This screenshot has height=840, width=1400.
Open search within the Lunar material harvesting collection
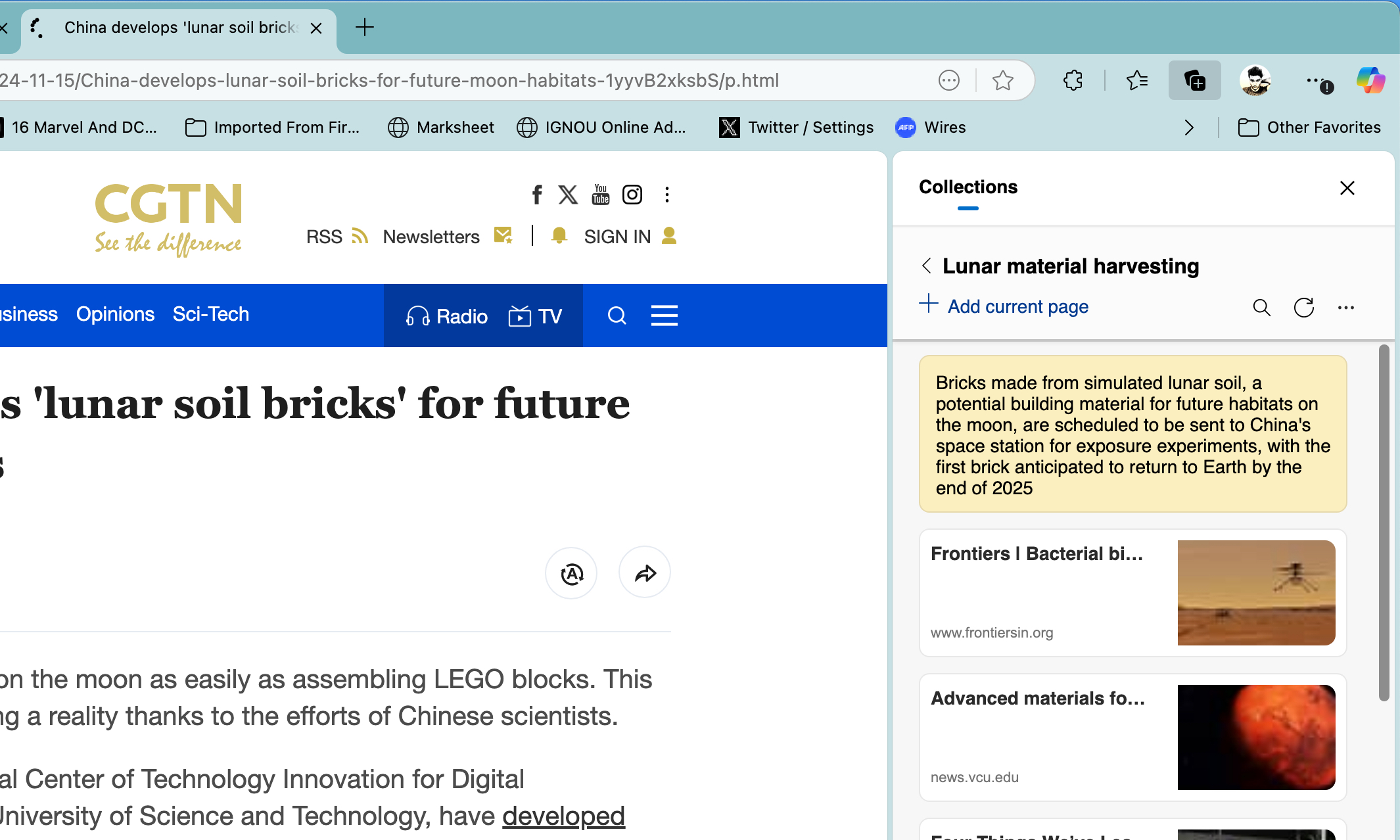1261,307
